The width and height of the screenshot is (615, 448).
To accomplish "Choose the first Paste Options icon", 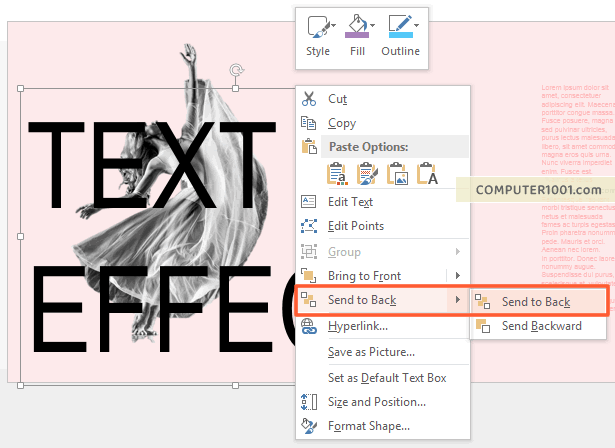I will 339,174.
